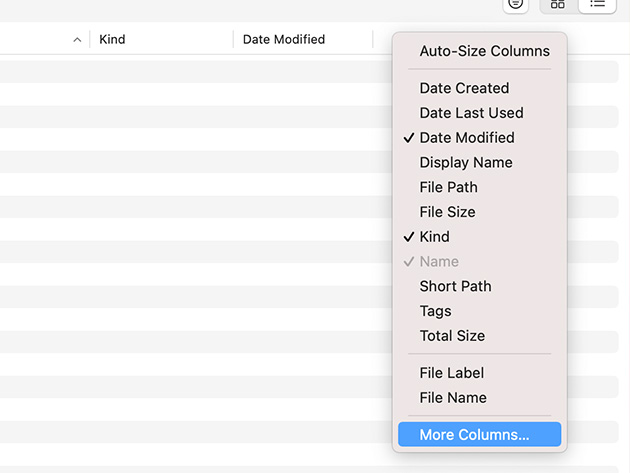Sort by the Date Modified header
630x473 pixels.
point(284,39)
